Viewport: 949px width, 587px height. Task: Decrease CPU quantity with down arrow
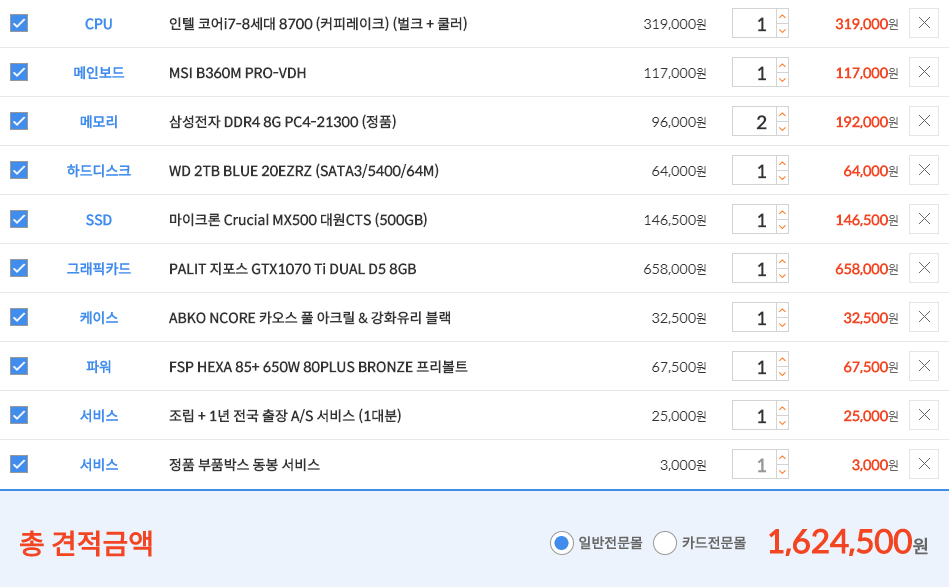[783, 30]
